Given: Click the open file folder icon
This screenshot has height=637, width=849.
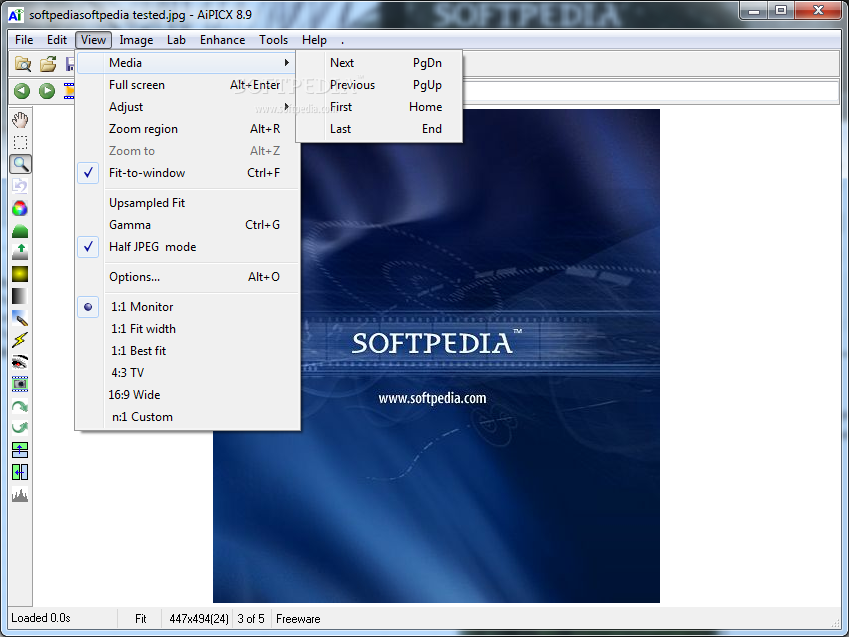Looking at the screenshot, I should (x=48, y=64).
